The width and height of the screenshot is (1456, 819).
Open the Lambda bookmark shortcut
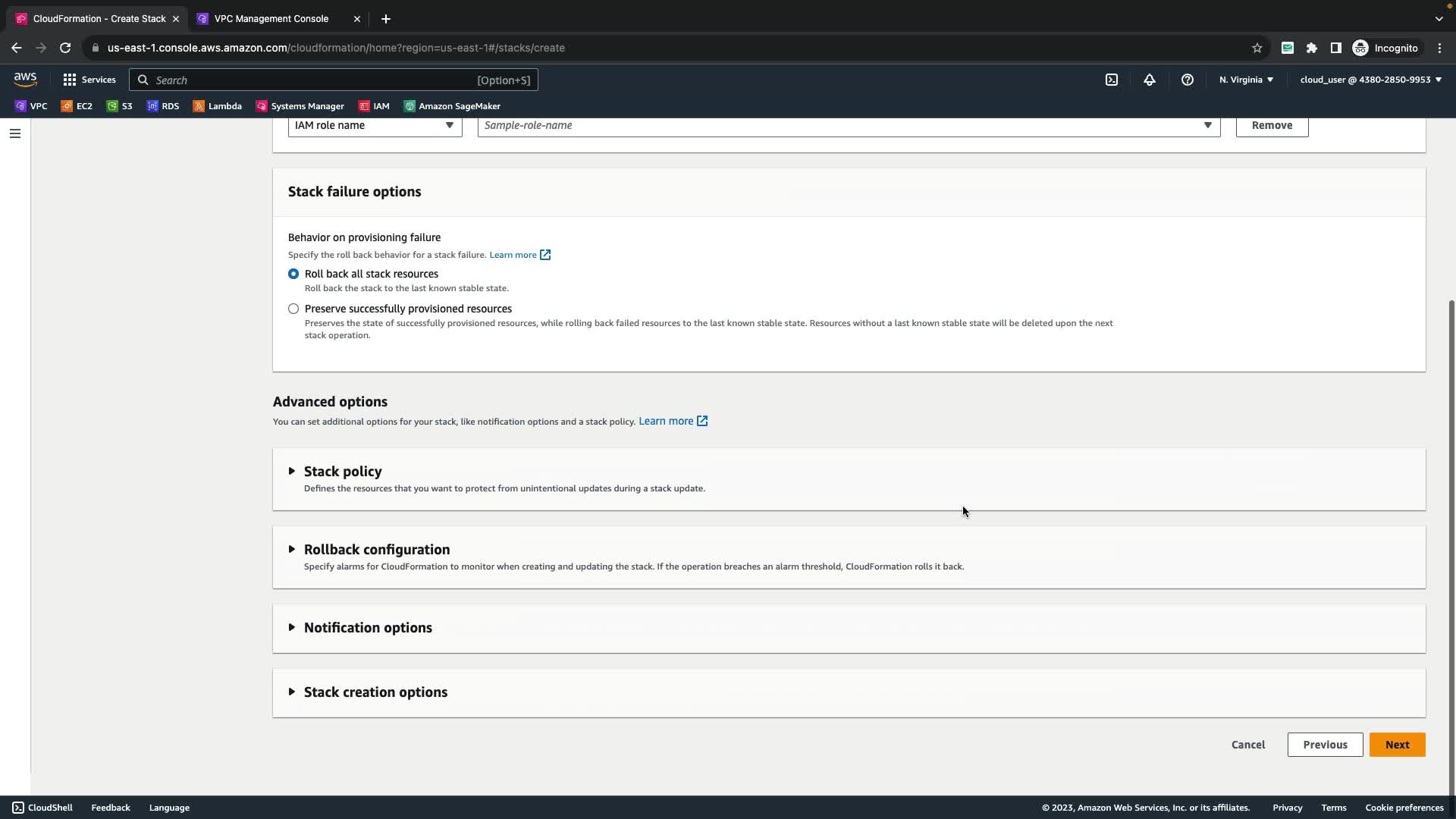point(218,106)
